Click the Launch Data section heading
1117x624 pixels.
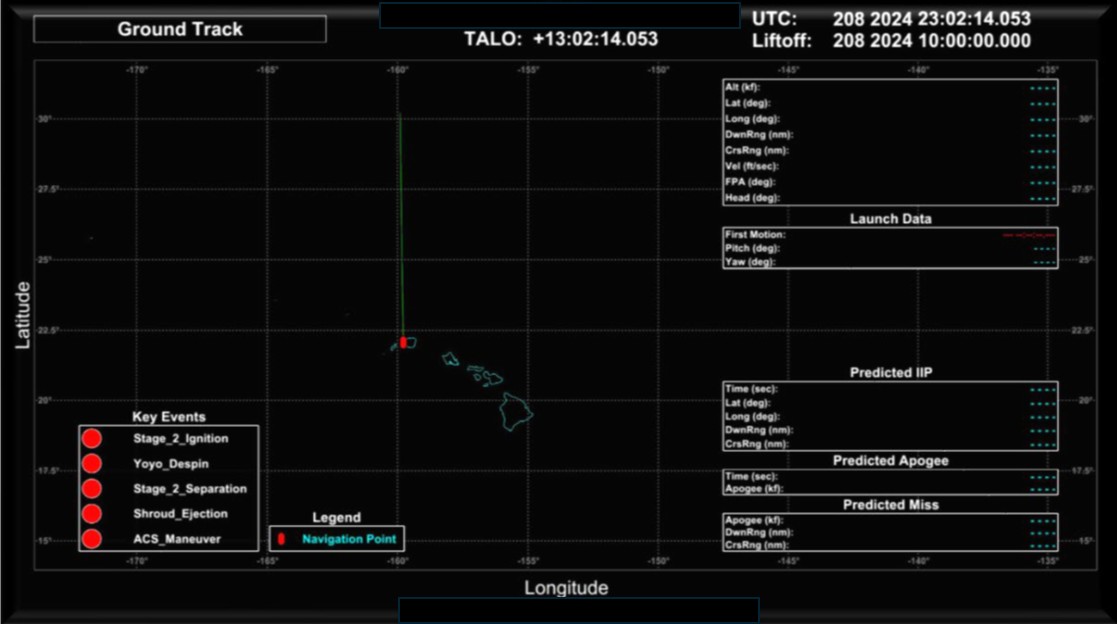[x=891, y=219]
